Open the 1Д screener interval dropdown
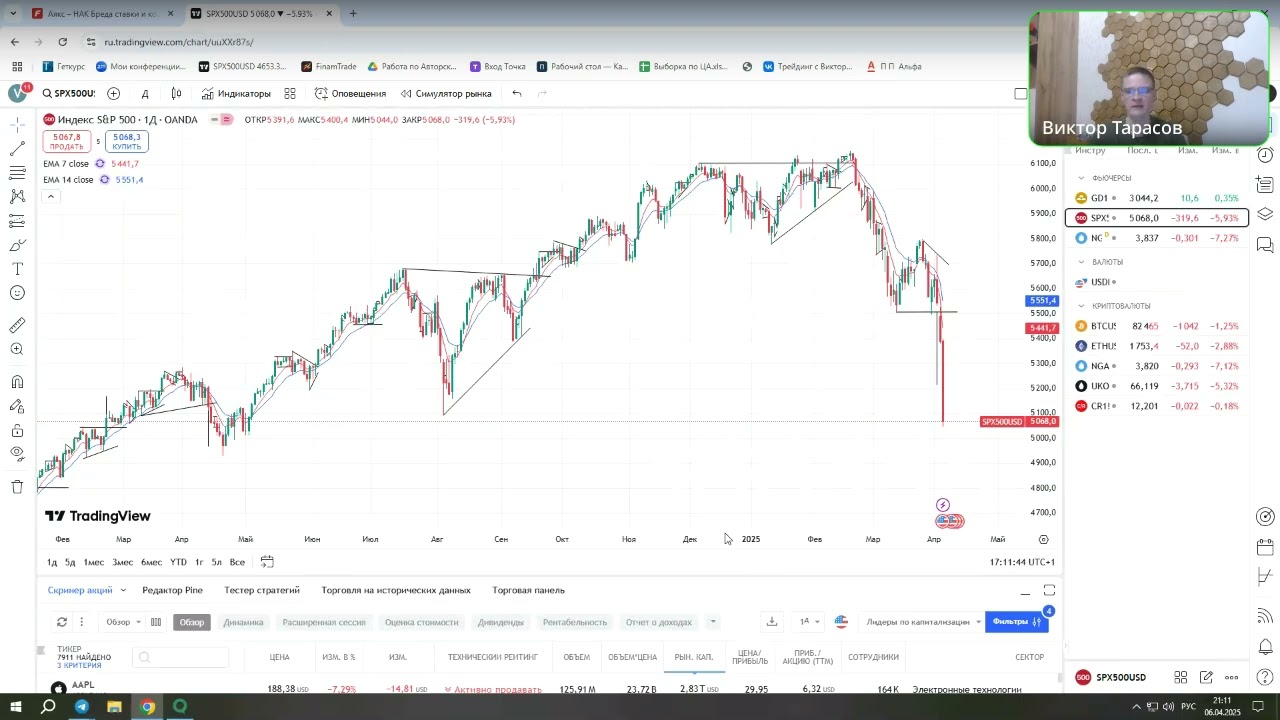This screenshot has height=720, width=1280. coord(808,622)
